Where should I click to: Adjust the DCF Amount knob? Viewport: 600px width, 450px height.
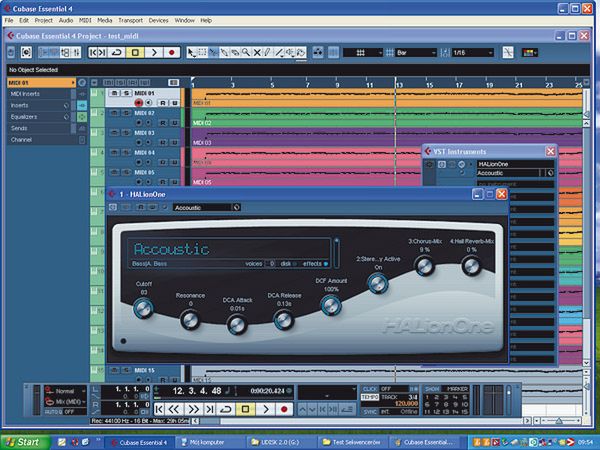point(331,305)
